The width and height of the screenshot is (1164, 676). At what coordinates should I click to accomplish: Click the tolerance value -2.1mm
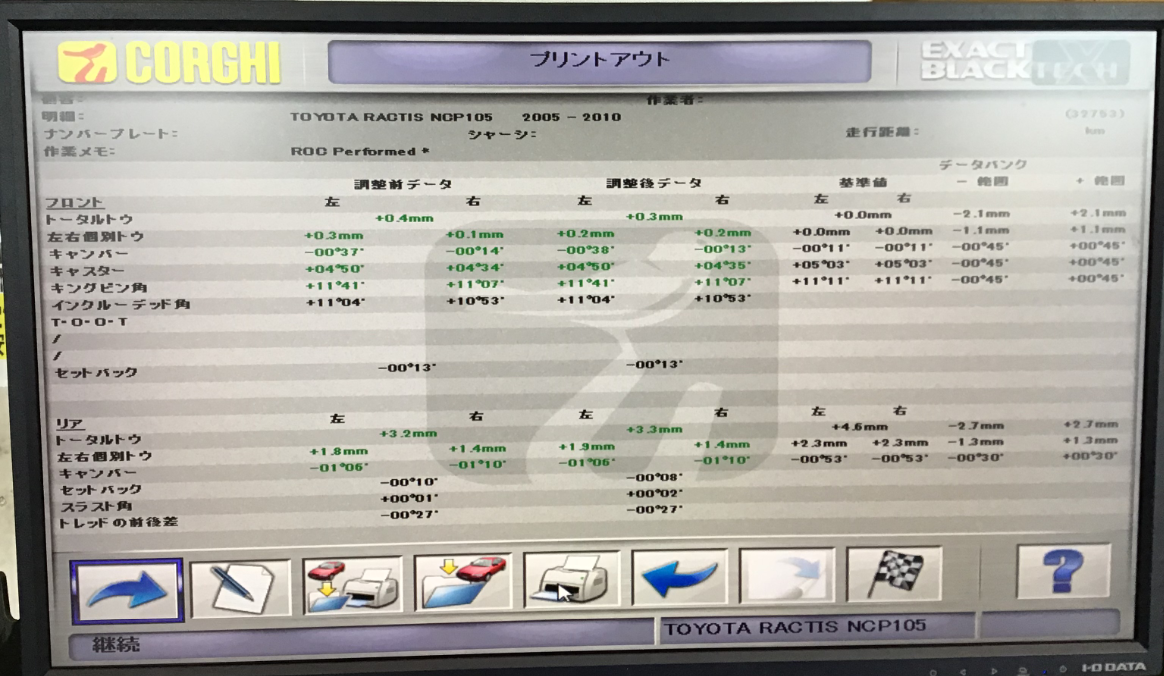point(981,214)
